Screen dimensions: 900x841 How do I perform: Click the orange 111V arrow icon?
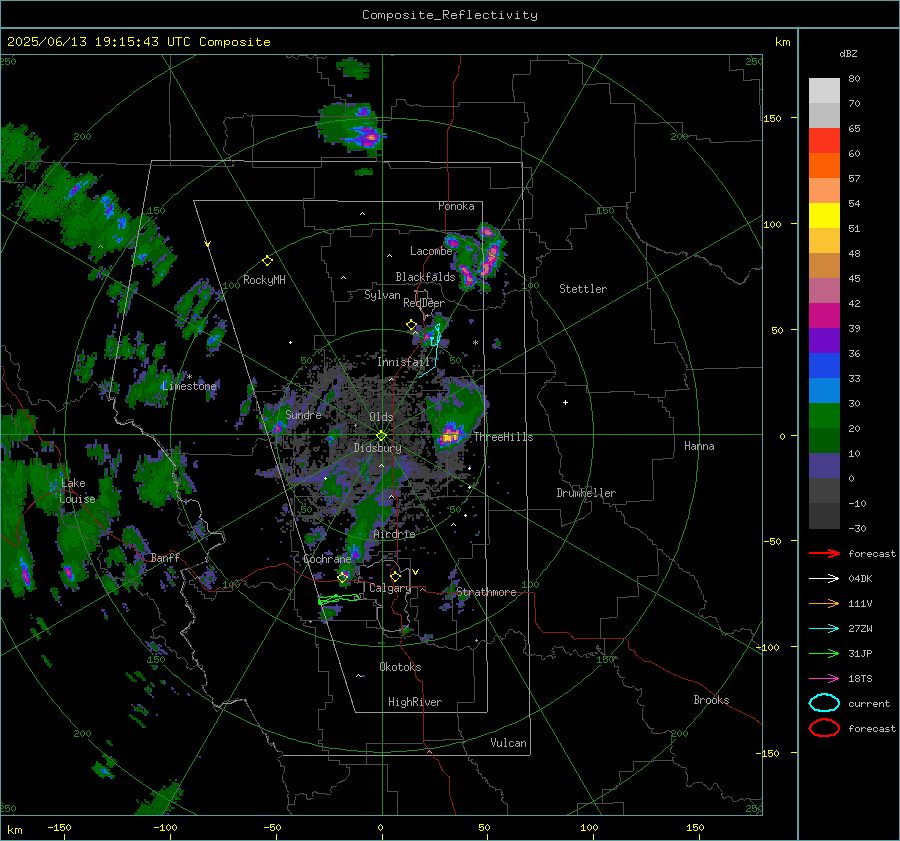(x=824, y=603)
